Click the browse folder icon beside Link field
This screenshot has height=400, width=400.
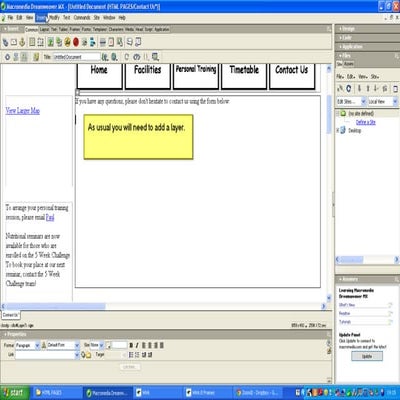[89, 355]
